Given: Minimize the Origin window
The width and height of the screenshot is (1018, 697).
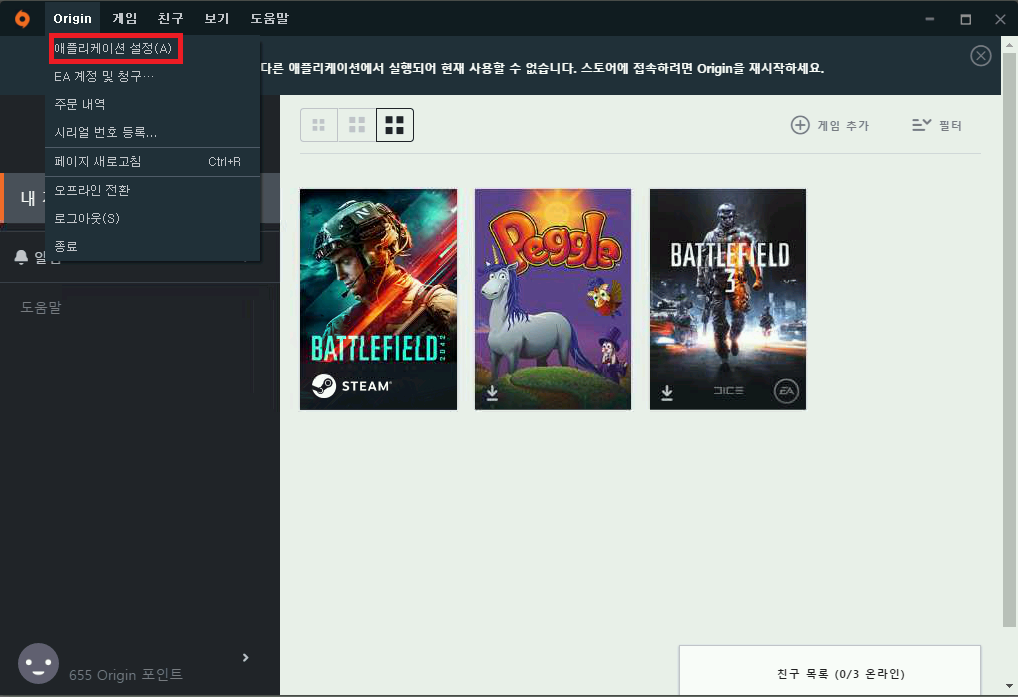Looking at the screenshot, I should click(930, 19).
